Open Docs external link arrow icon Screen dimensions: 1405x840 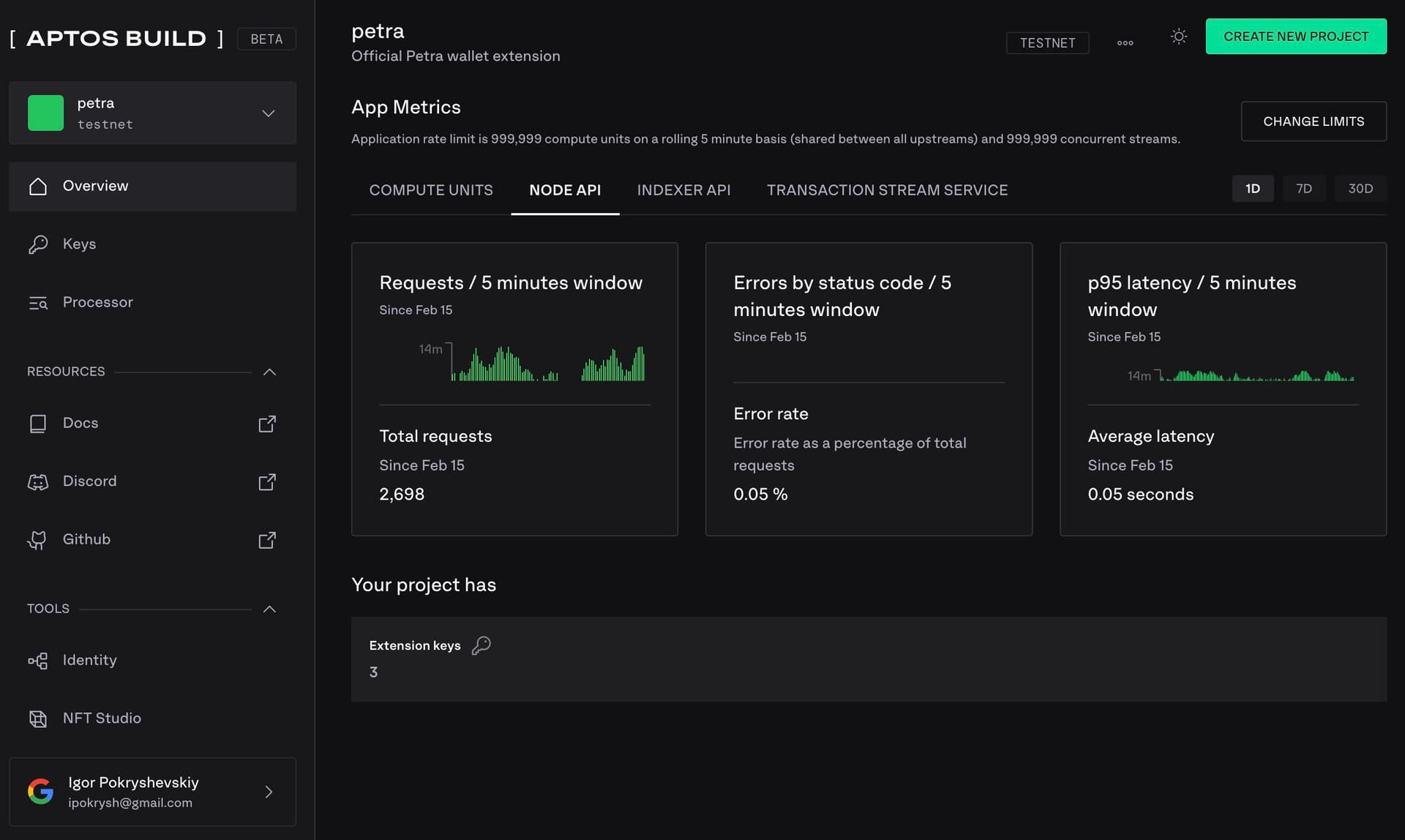(267, 424)
